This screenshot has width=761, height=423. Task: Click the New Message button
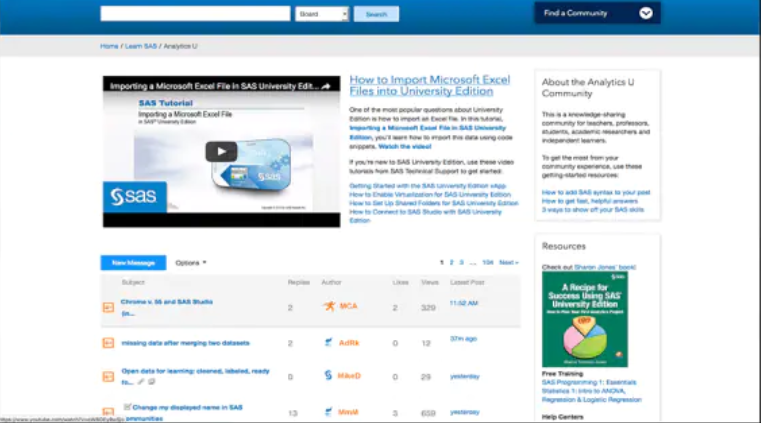point(133,262)
